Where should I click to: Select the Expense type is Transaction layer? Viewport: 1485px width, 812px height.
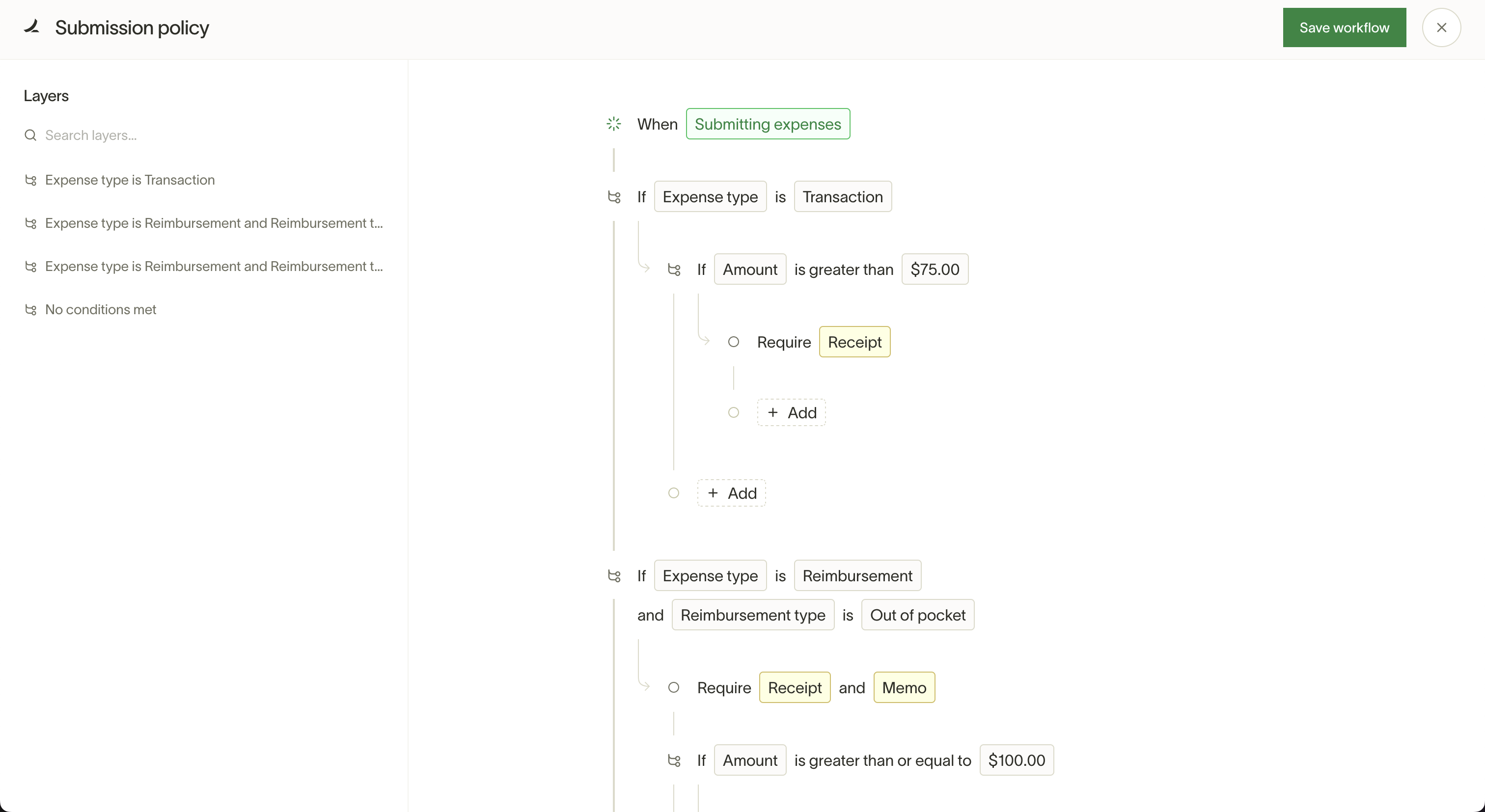coord(130,180)
